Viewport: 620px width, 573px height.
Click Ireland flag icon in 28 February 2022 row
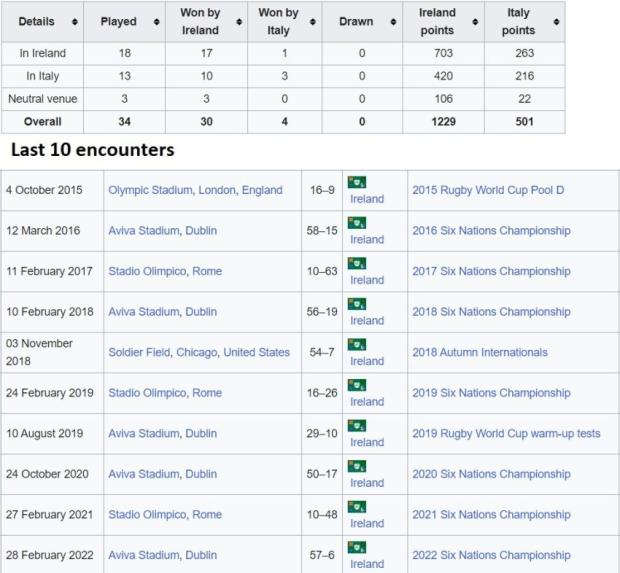tap(357, 548)
